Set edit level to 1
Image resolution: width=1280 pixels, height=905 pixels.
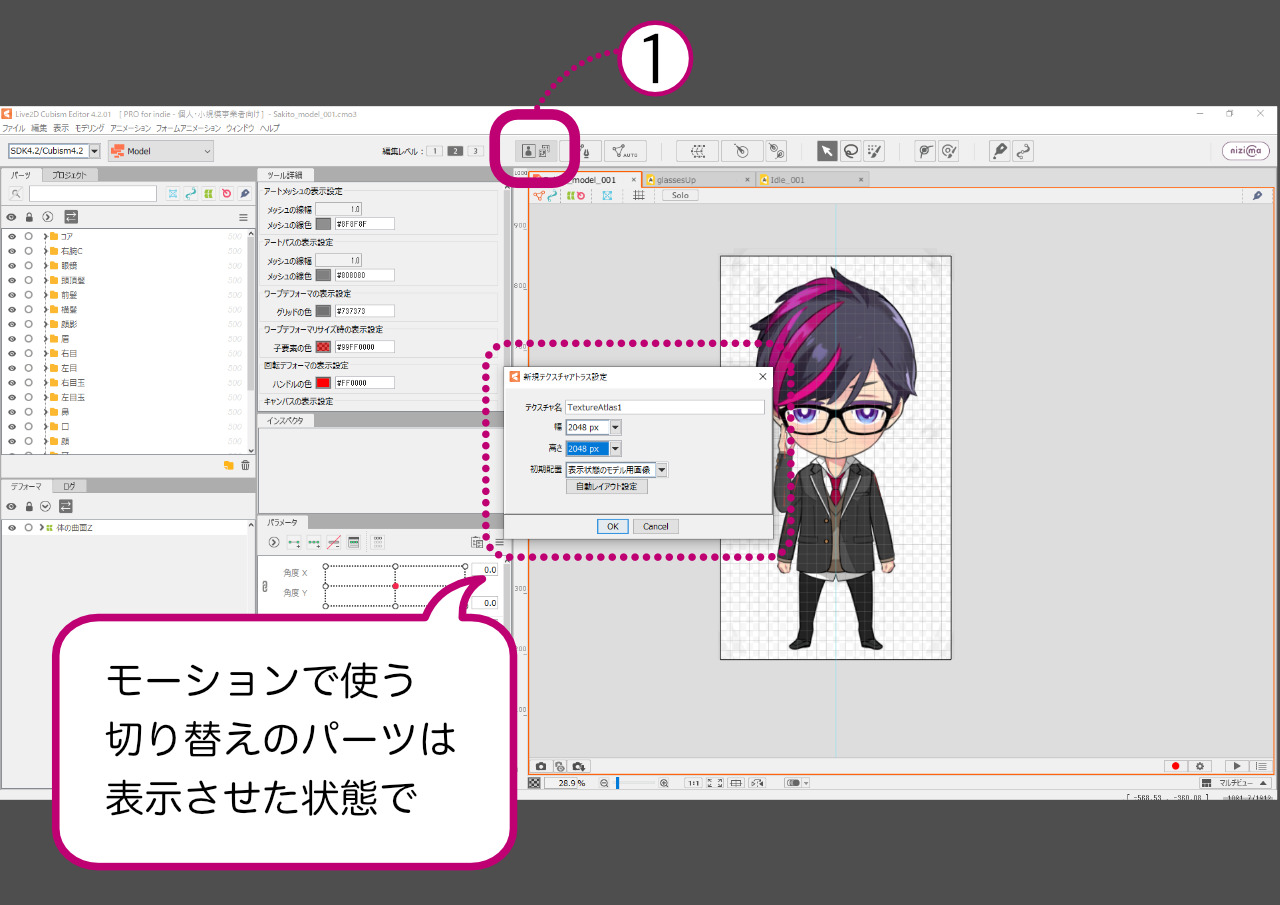coord(434,151)
